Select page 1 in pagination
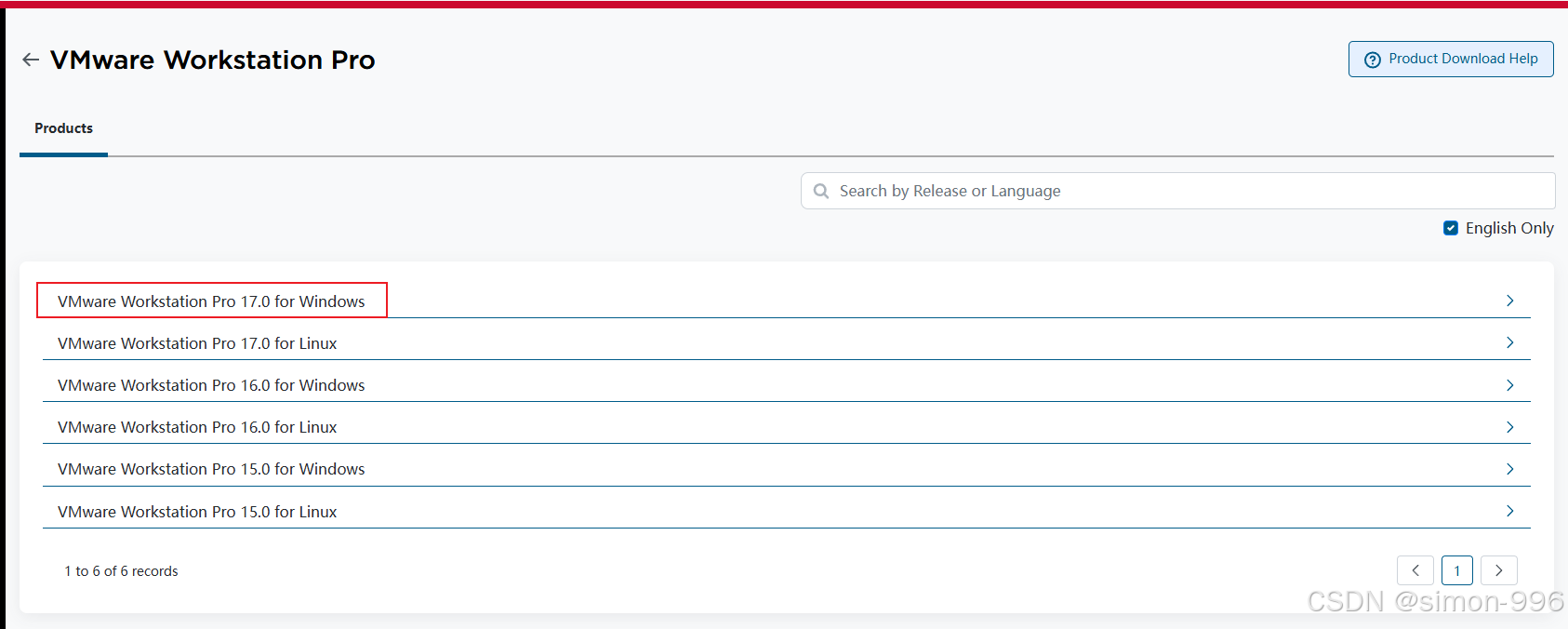 coord(1457,570)
